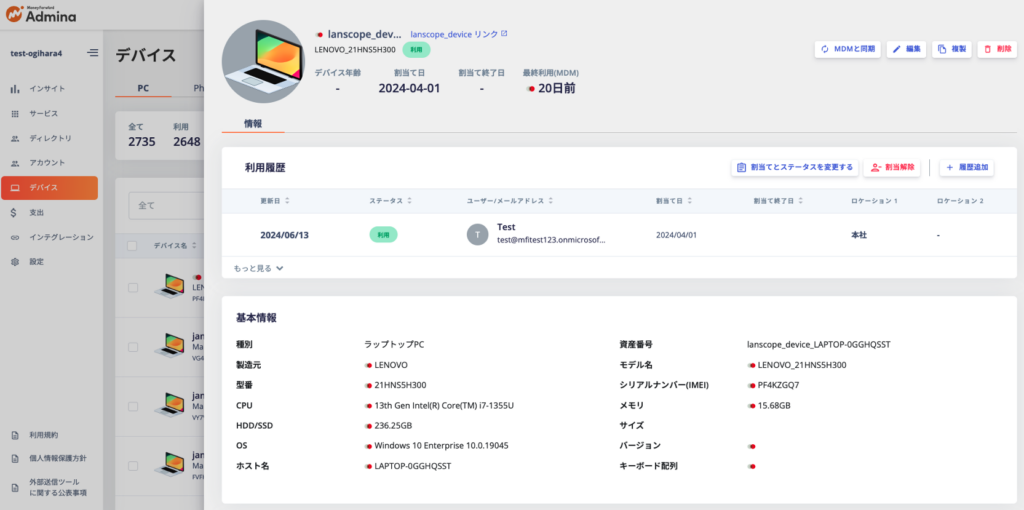
Task: Open 設定 in the sidebar
Action: click(50, 262)
